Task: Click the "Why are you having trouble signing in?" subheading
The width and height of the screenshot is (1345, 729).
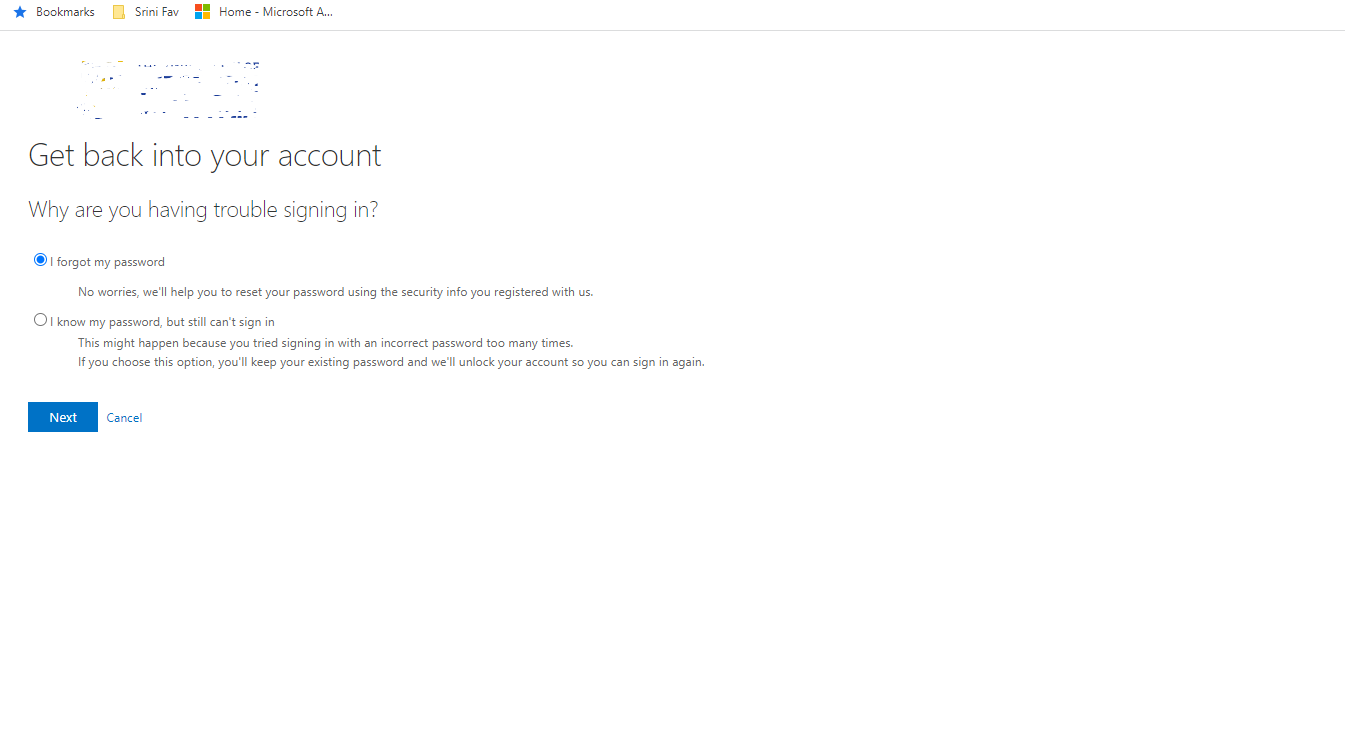Action: (202, 209)
